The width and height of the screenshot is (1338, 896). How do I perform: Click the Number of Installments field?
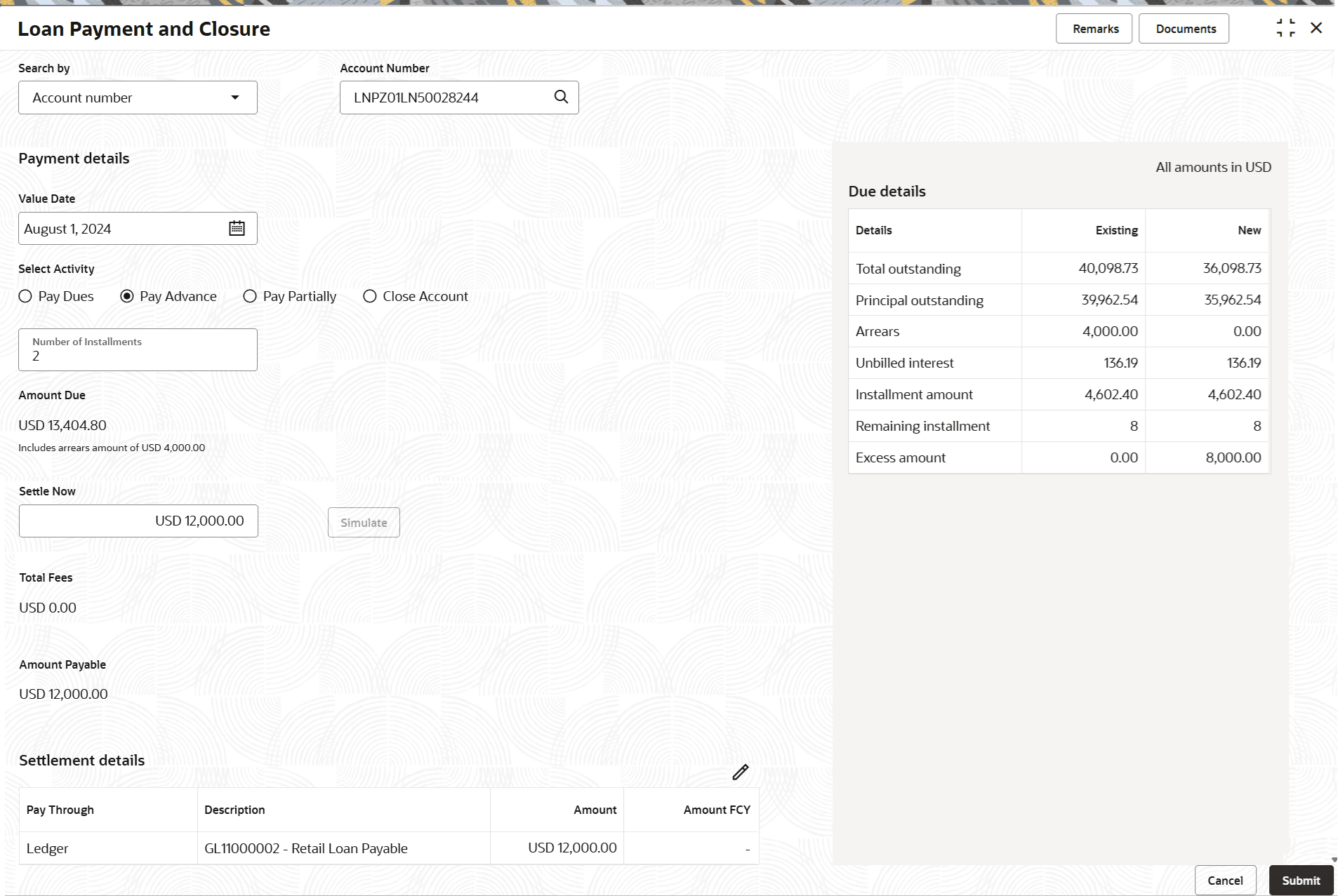pyautogui.click(x=138, y=349)
